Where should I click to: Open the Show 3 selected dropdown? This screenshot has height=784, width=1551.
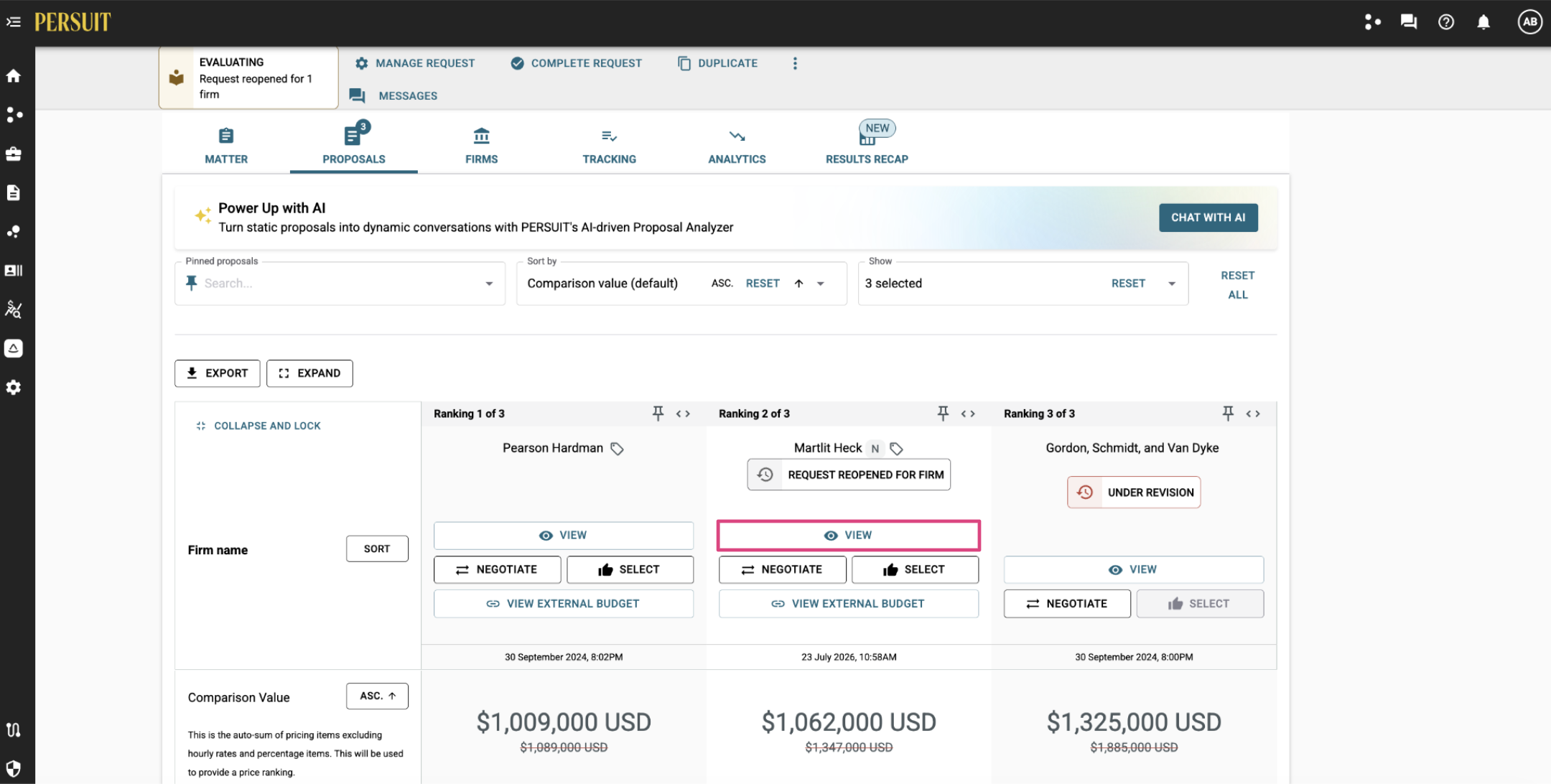pos(1172,284)
